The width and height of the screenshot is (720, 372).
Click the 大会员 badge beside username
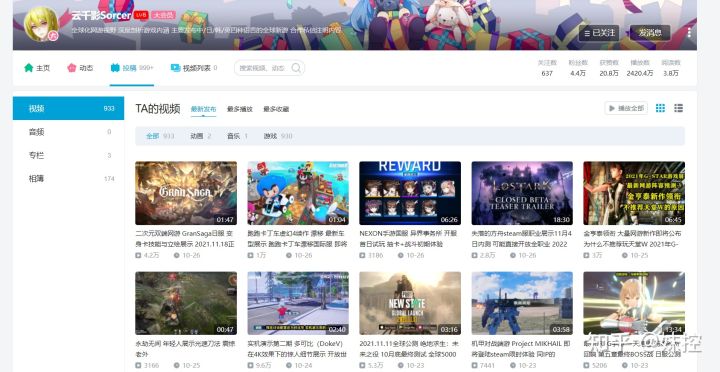pyautogui.click(x=163, y=15)
